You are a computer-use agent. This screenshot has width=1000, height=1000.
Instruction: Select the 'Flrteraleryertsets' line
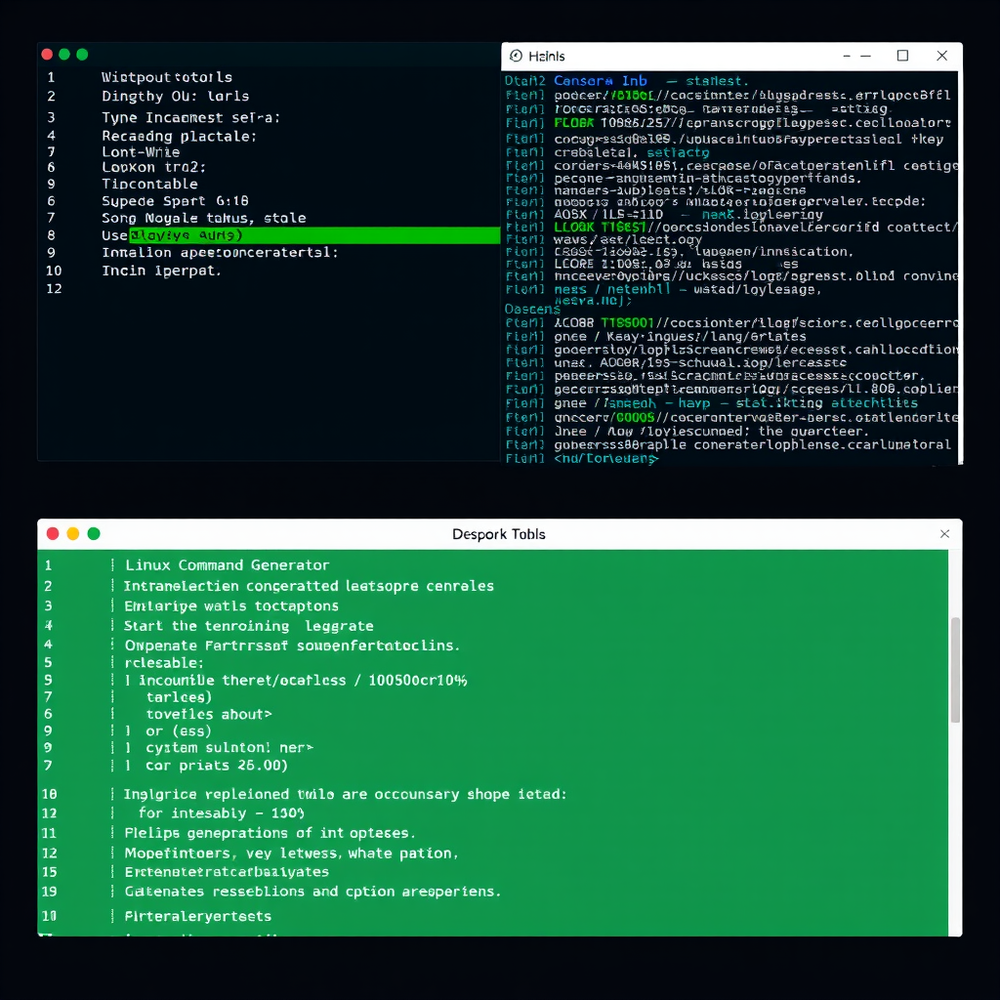click(x=198, y=916)
